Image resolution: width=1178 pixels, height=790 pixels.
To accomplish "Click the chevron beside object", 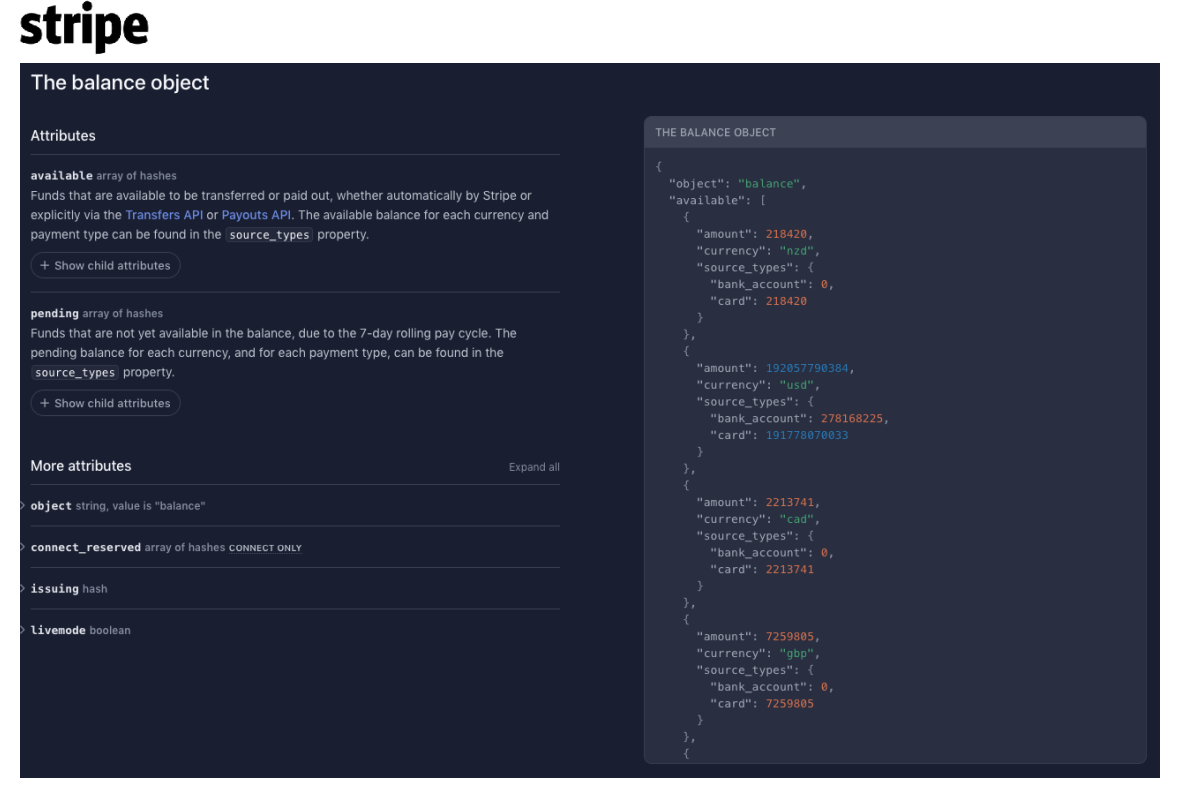I will (23, 505).
